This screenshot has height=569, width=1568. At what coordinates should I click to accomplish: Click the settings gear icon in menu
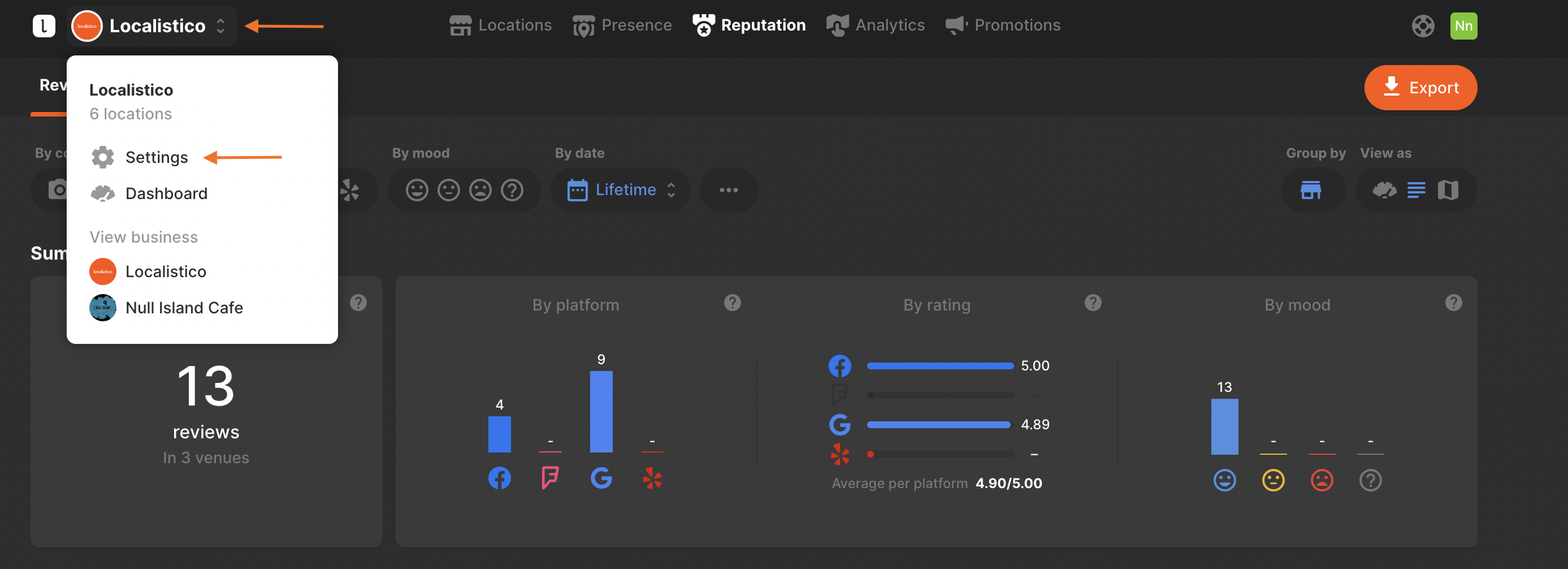102,157
